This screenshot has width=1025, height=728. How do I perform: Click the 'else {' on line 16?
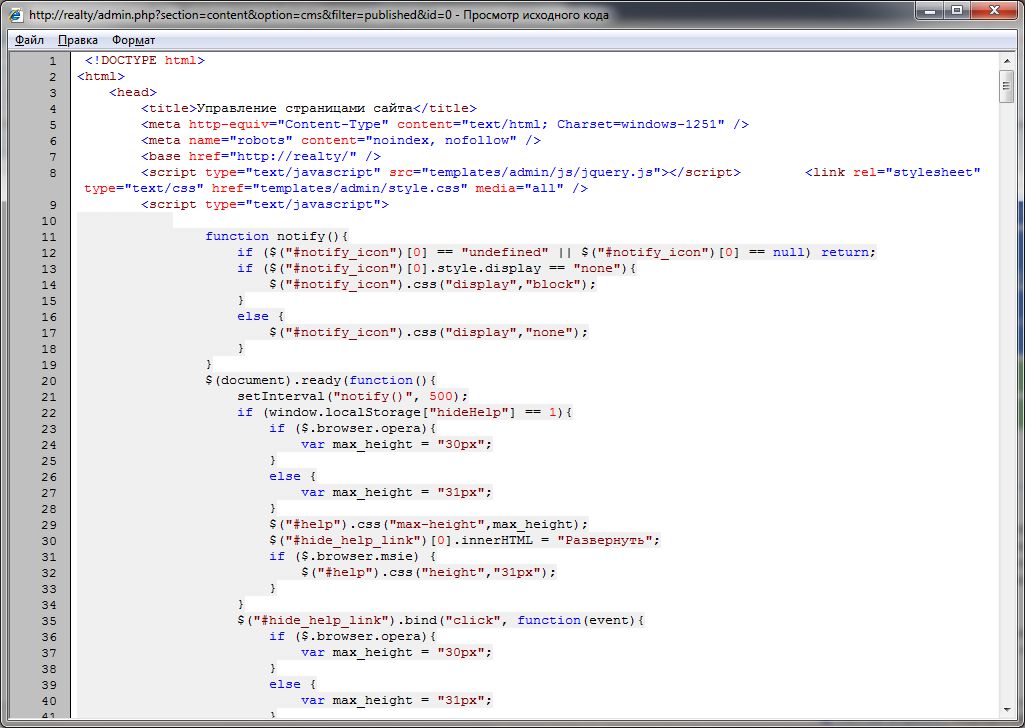tap(261, 316)
